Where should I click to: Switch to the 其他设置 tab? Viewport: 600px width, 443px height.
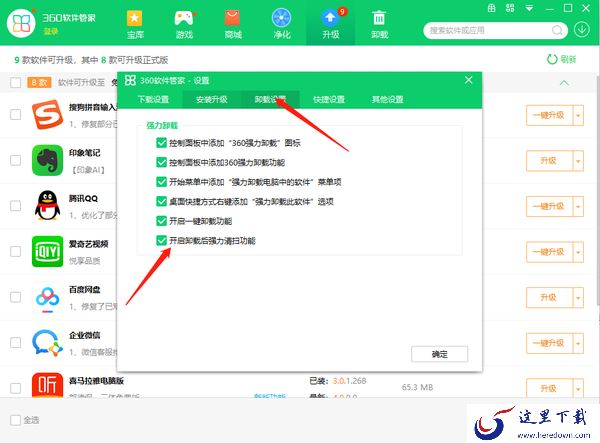[x=387, y=99]
